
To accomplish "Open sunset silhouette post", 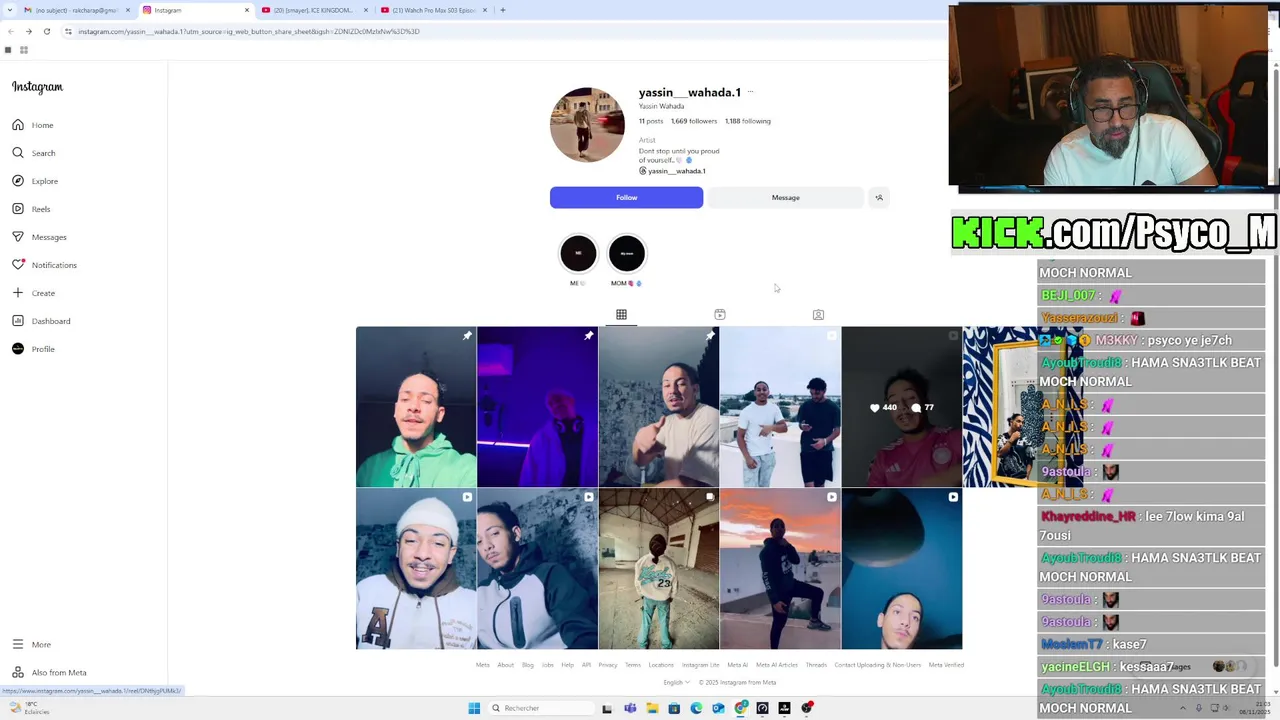I will tap(780, 569).
